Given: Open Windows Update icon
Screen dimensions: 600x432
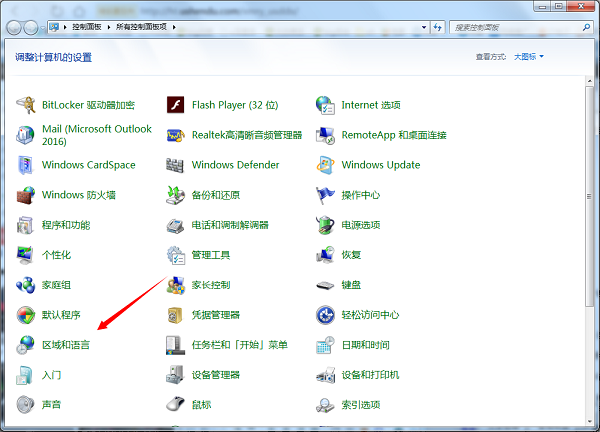Looking at the screenshot, I should click(325, 165).
